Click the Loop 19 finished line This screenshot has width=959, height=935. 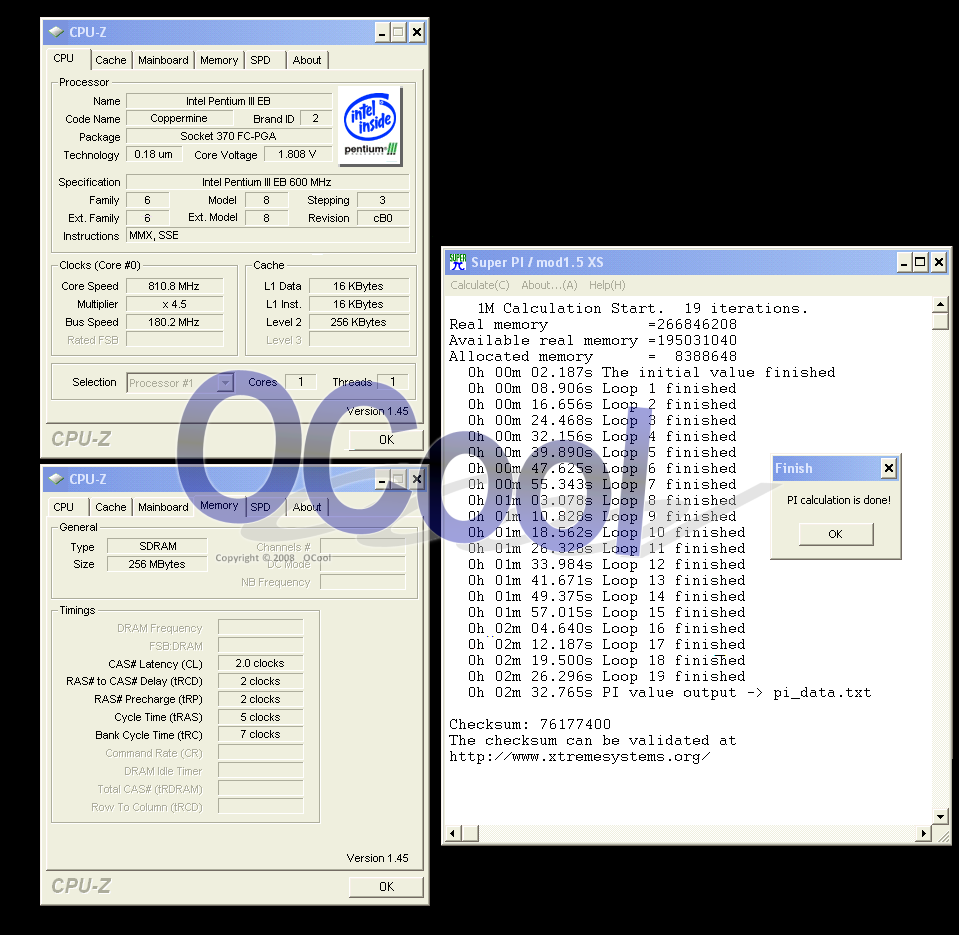coord(607,676)
